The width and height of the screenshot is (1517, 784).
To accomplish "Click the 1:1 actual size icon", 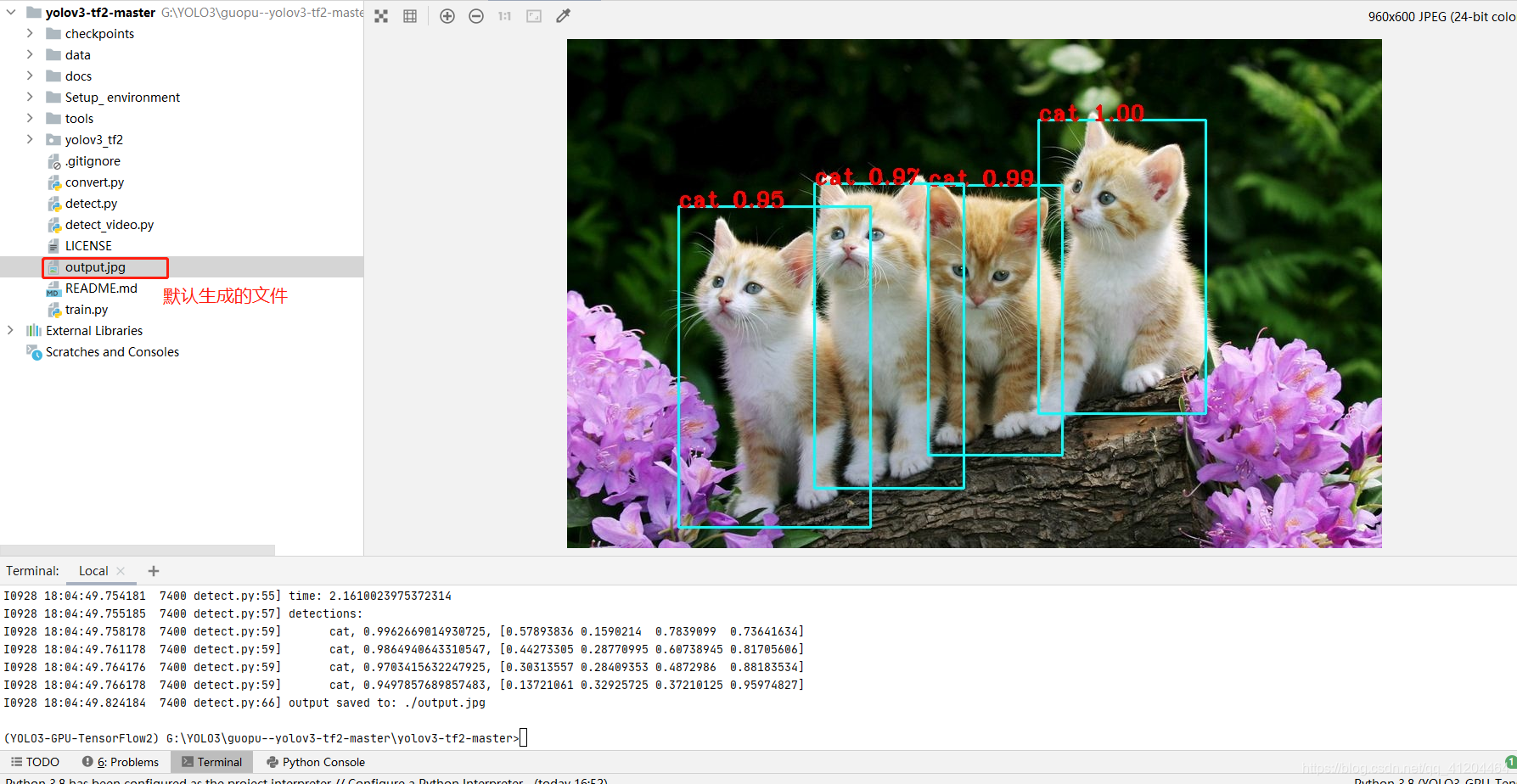I will [504, 15].
